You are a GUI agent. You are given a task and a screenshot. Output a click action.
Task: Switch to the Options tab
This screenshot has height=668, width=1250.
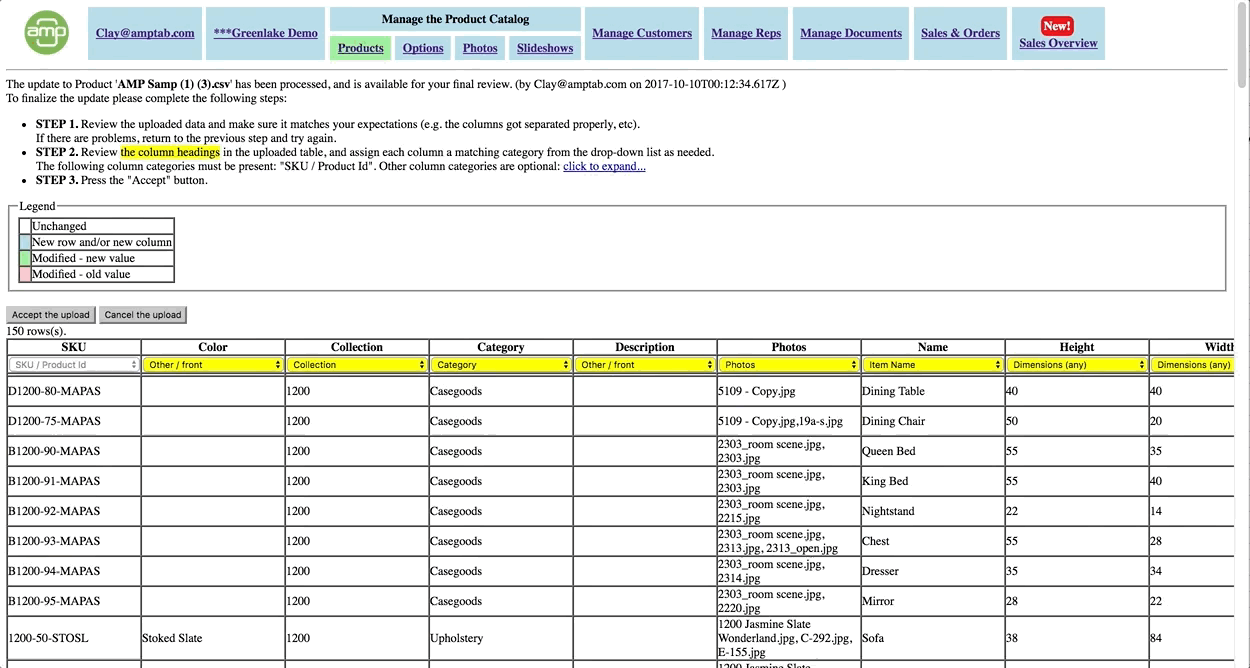423,48
